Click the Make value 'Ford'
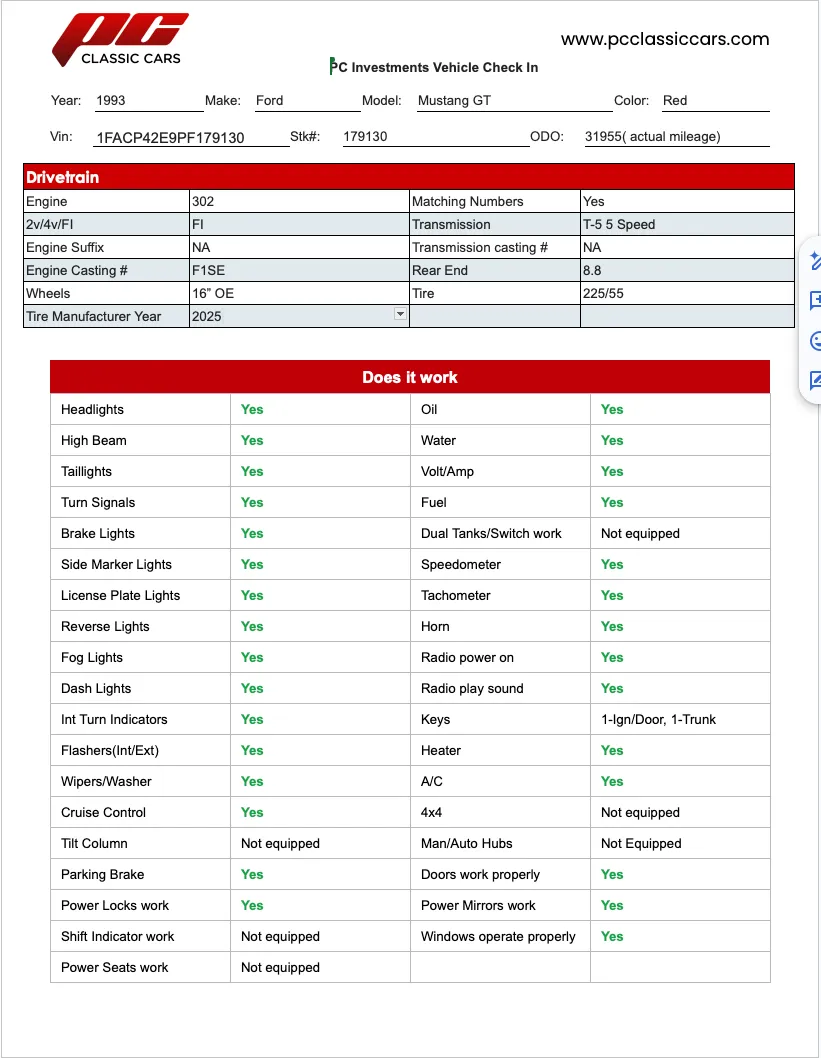Image resolution: width=821 pixels, height=1058 pixels. click(269, 101)
